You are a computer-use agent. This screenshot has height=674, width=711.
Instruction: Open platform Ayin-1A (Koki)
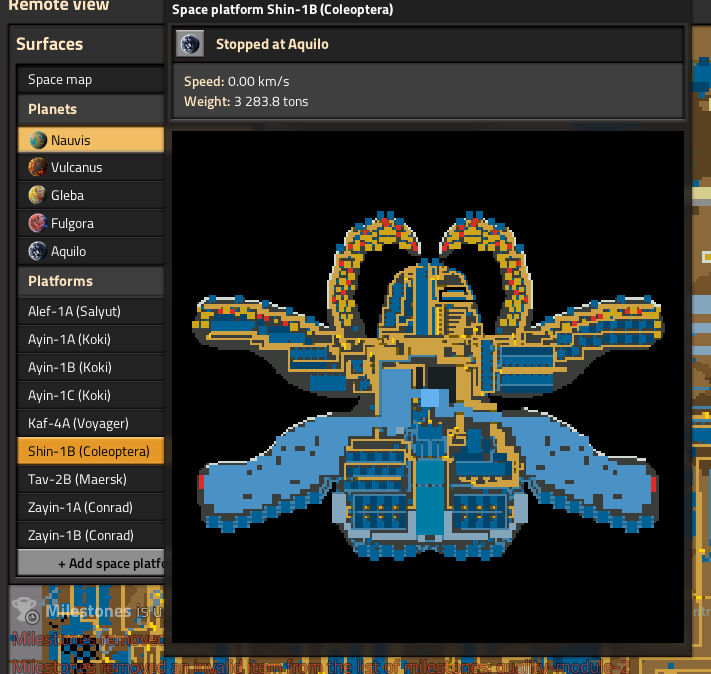pyautogui.click(x=91, y=339)
